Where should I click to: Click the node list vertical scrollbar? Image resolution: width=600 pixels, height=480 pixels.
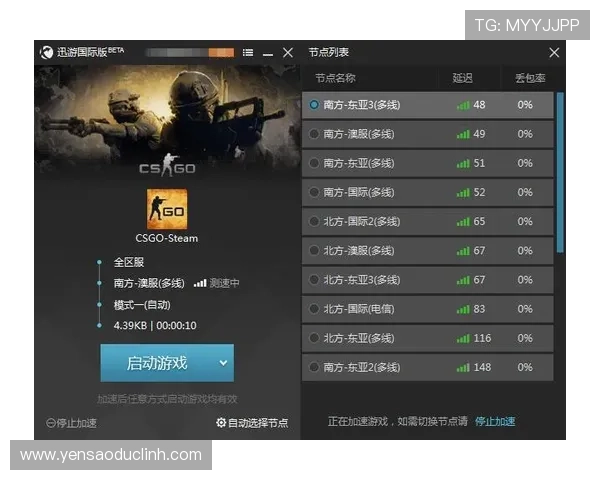point(560,172)
